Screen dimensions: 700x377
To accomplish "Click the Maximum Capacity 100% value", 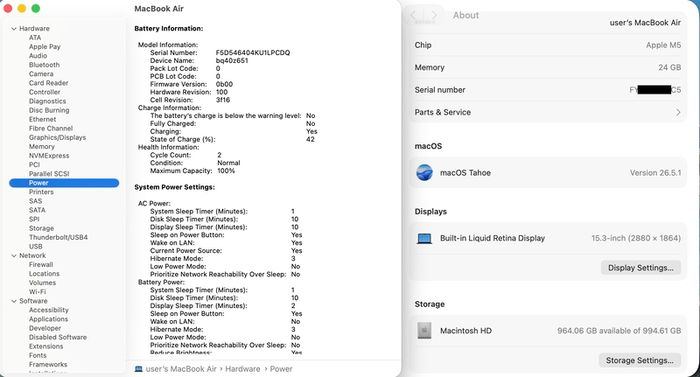I will [x=226, y=171].
